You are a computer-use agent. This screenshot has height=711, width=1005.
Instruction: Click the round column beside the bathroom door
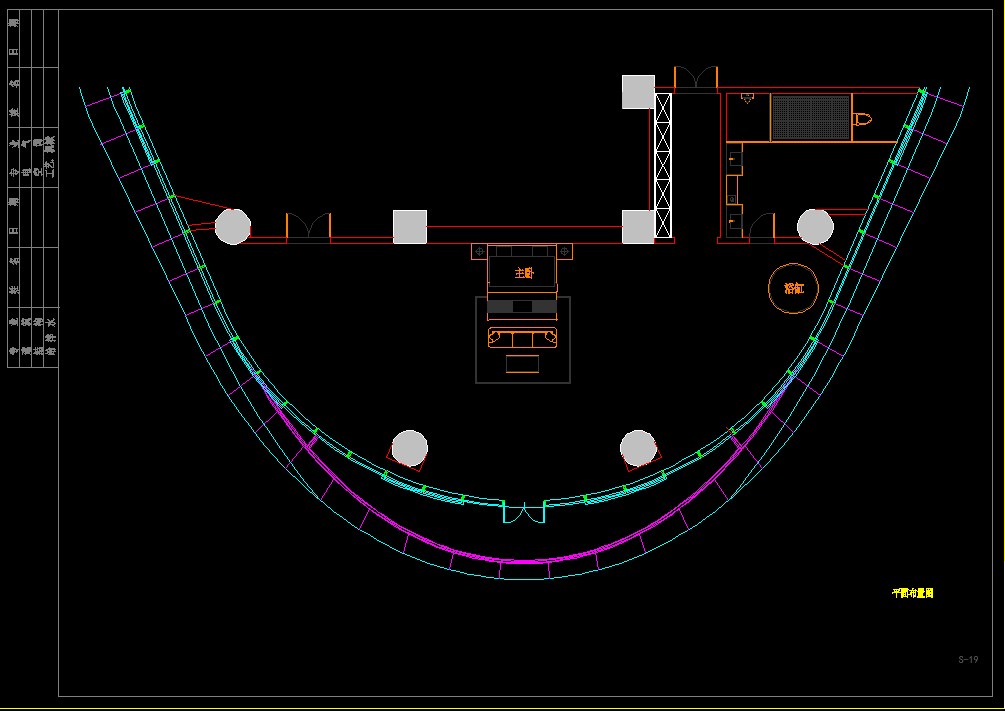click(815, 226)
